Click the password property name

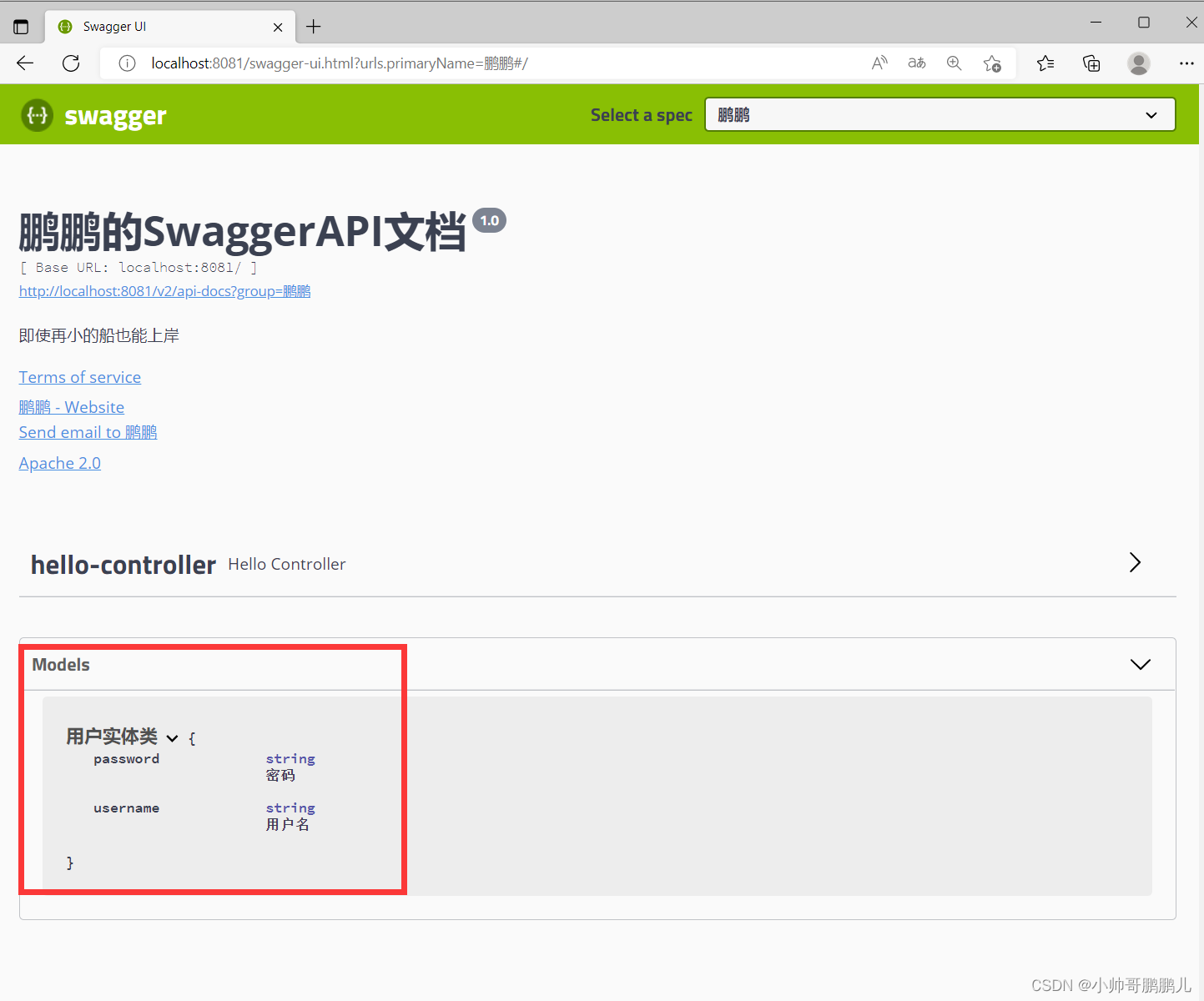(x=126, y=759)
